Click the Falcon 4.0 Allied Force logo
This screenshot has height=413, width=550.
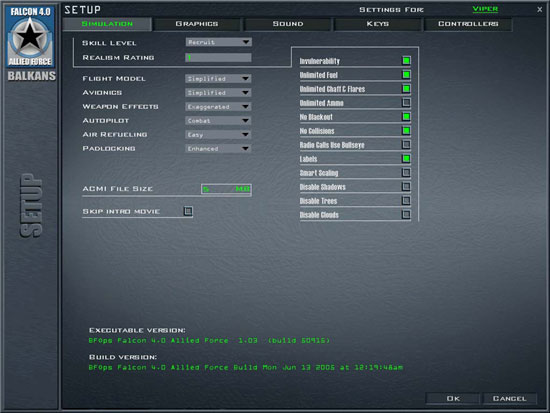pos(30,36)
